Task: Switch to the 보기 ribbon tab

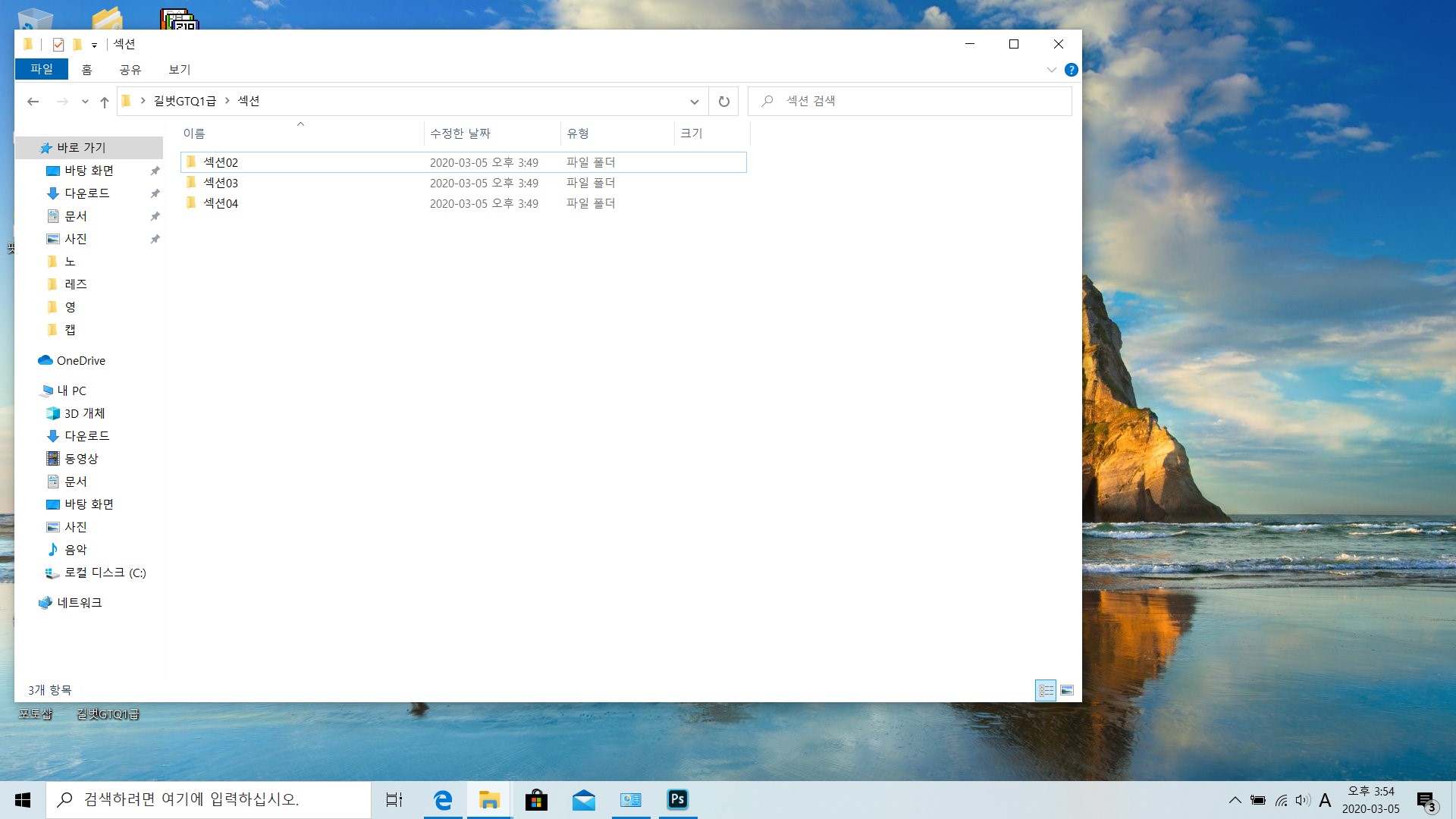Action: click(180, 69)
